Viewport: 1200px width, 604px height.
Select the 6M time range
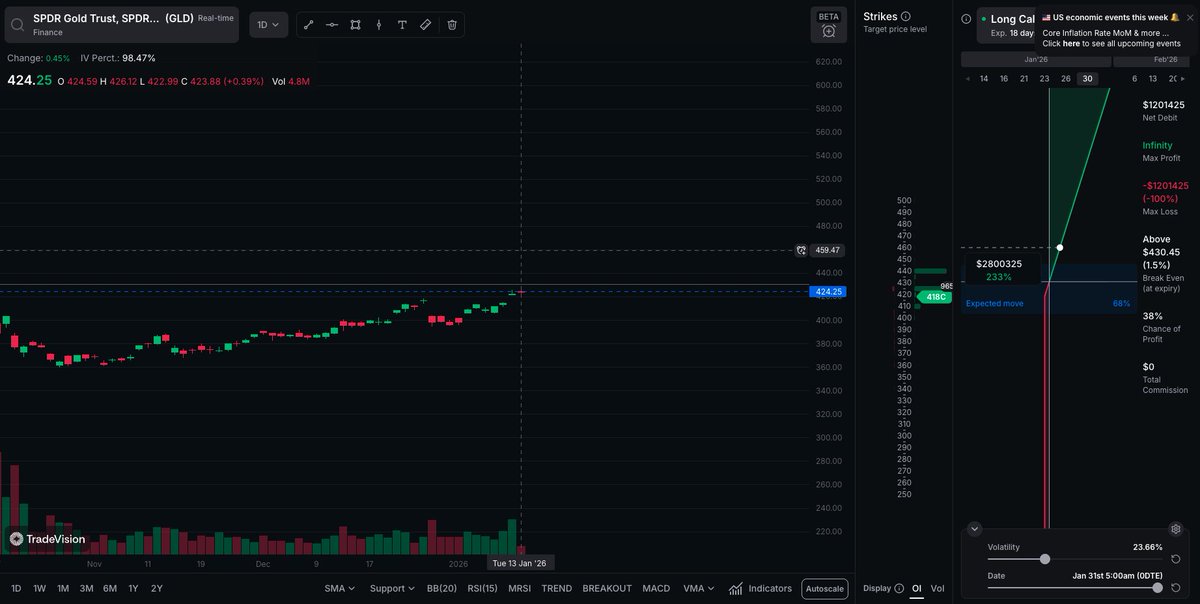(110, 589)
